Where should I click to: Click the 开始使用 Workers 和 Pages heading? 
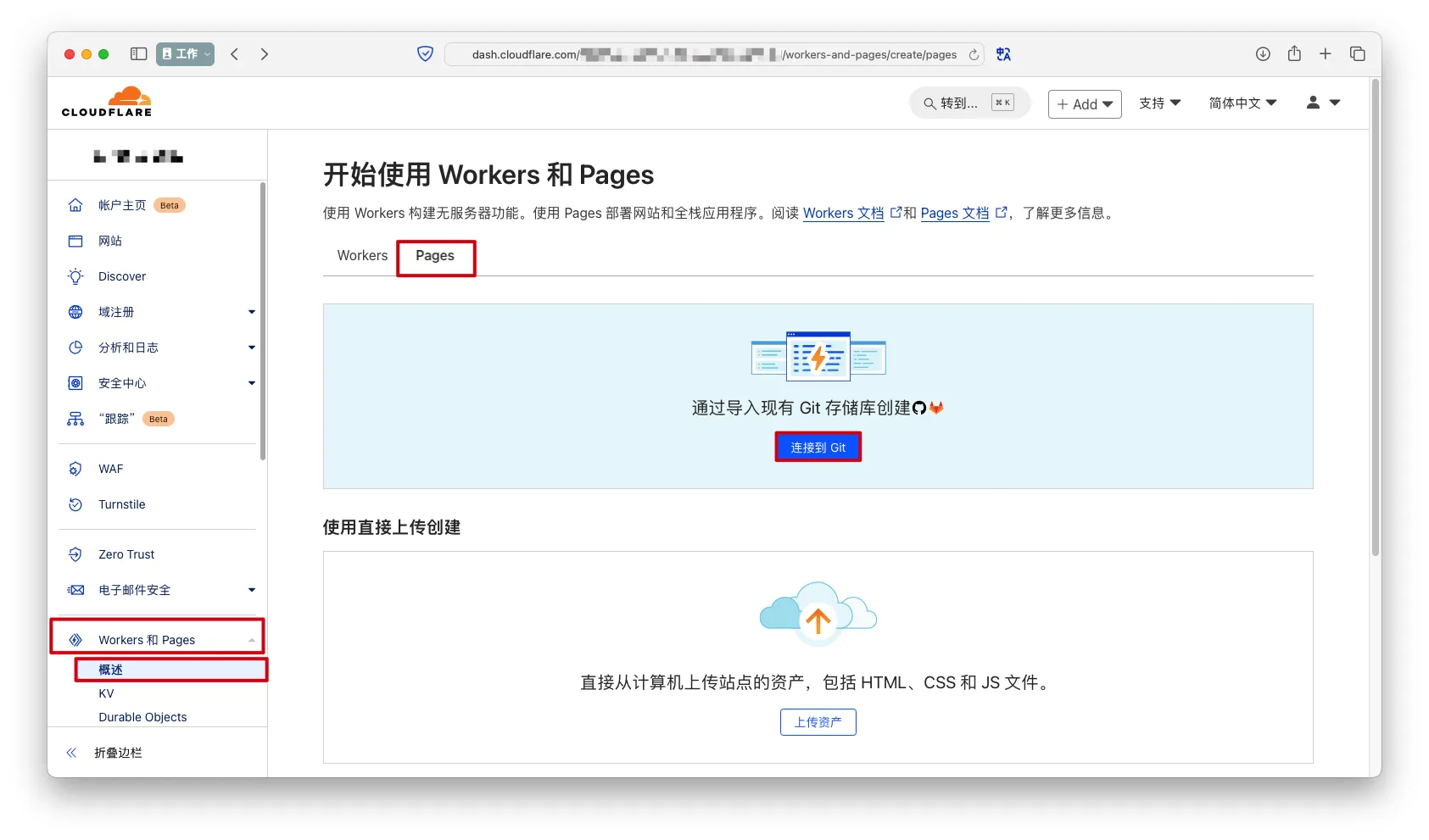(488, 175)
